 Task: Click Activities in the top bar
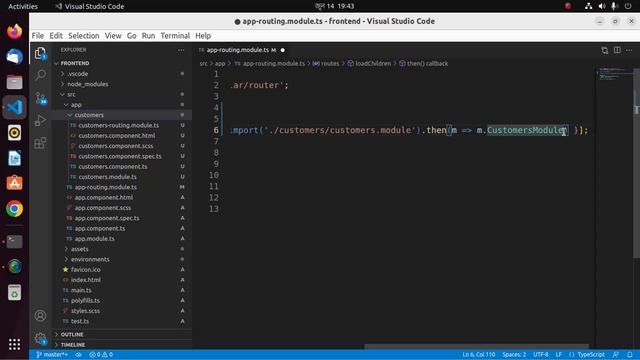pyautogui.click(x=23, y=6)
